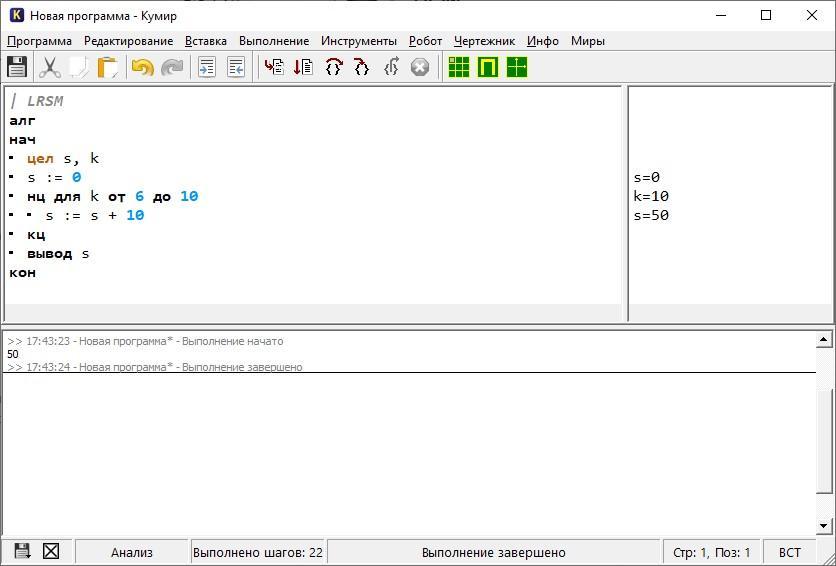
Task: Click the stop execution gray X icon
Action: pos(420,67)
